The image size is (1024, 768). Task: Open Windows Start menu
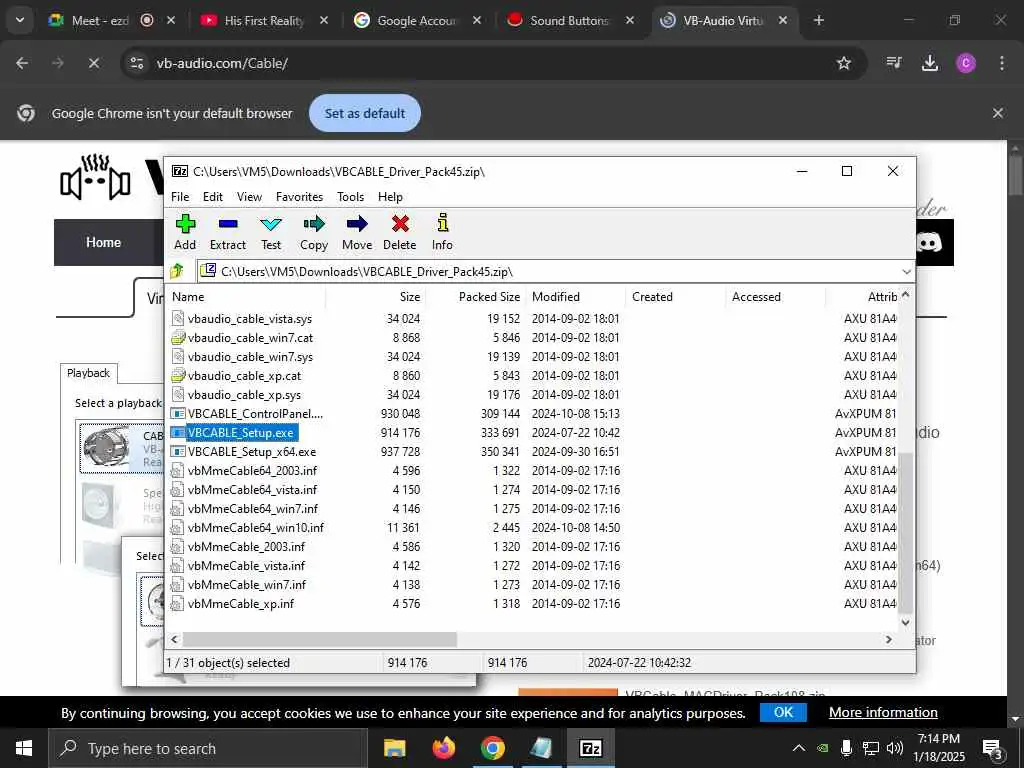click(24, 748)
